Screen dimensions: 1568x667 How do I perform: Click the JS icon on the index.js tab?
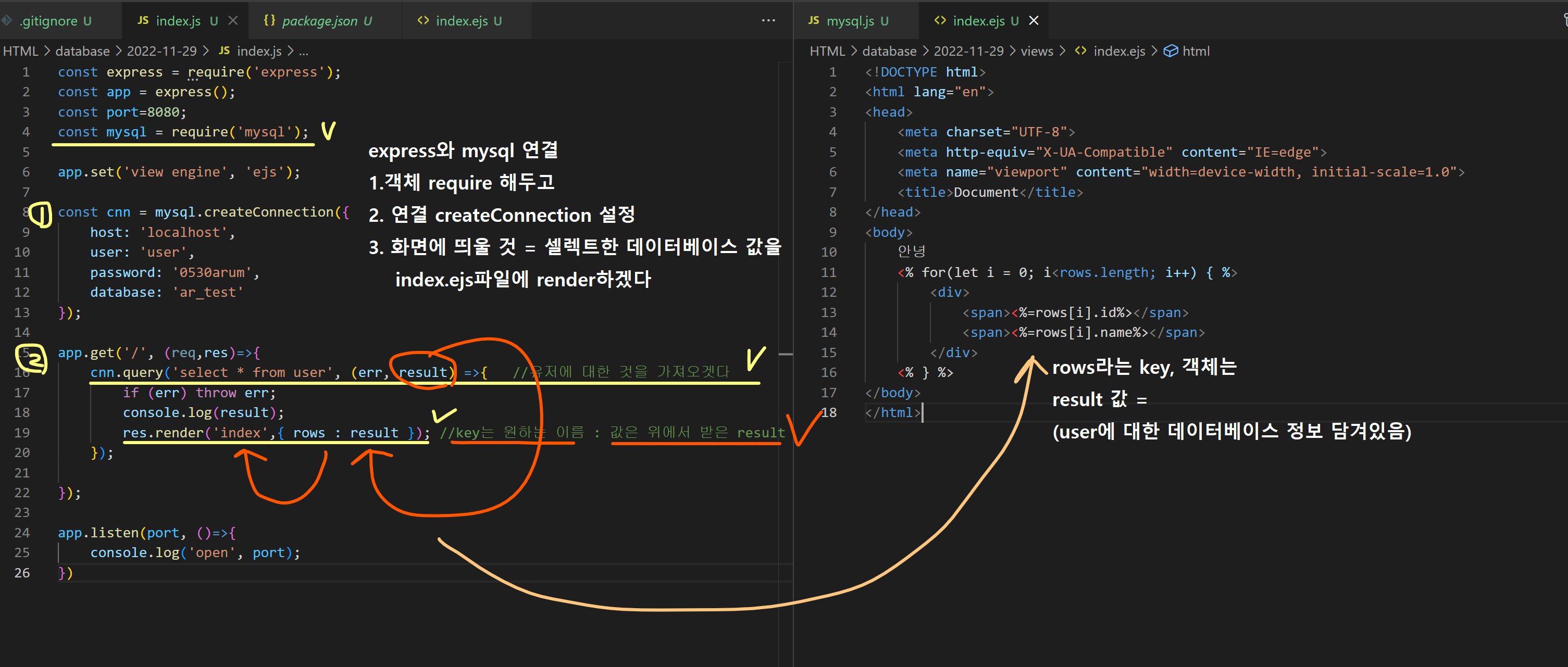(143, 21)
